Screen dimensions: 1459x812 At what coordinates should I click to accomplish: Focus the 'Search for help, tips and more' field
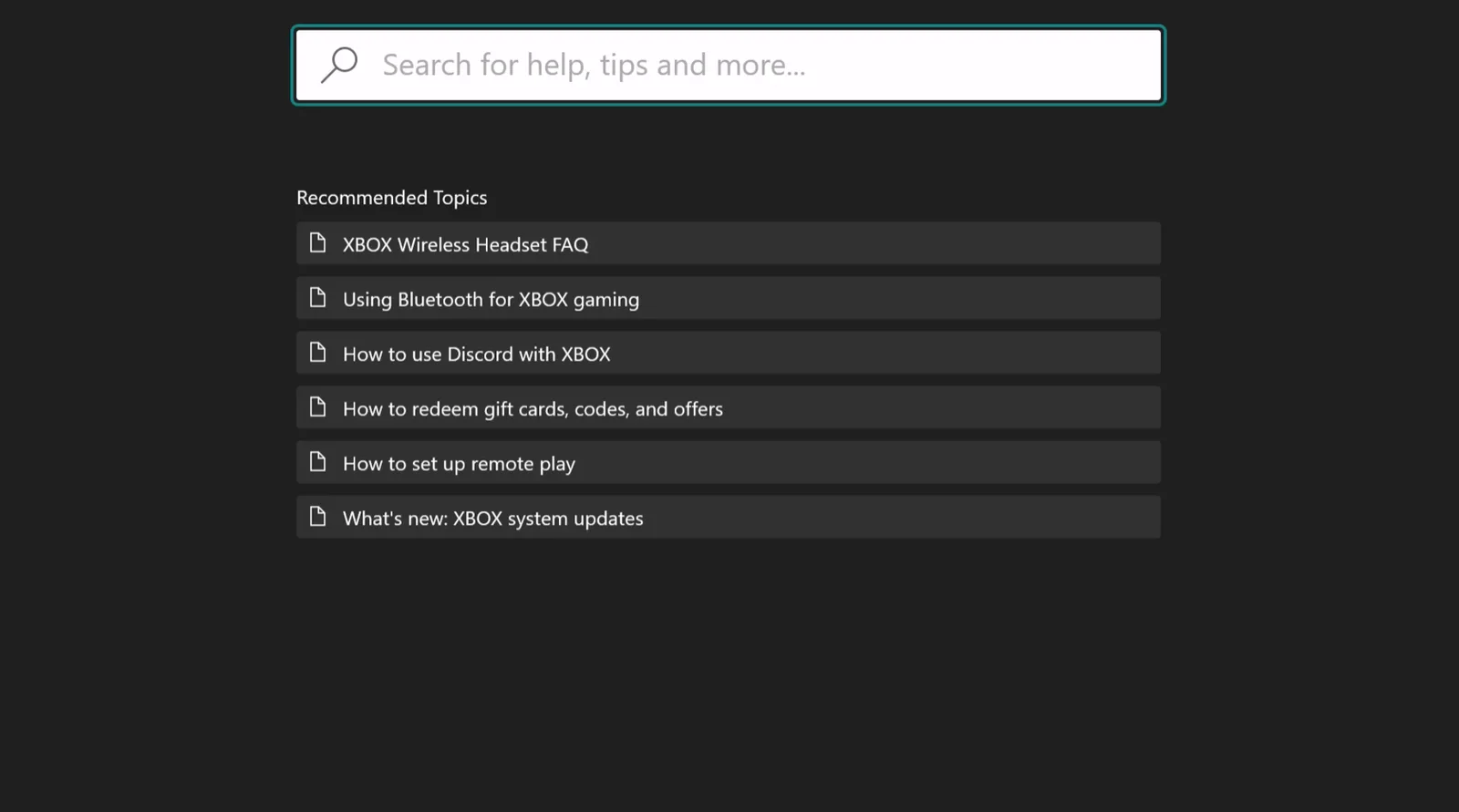[729, 66]
